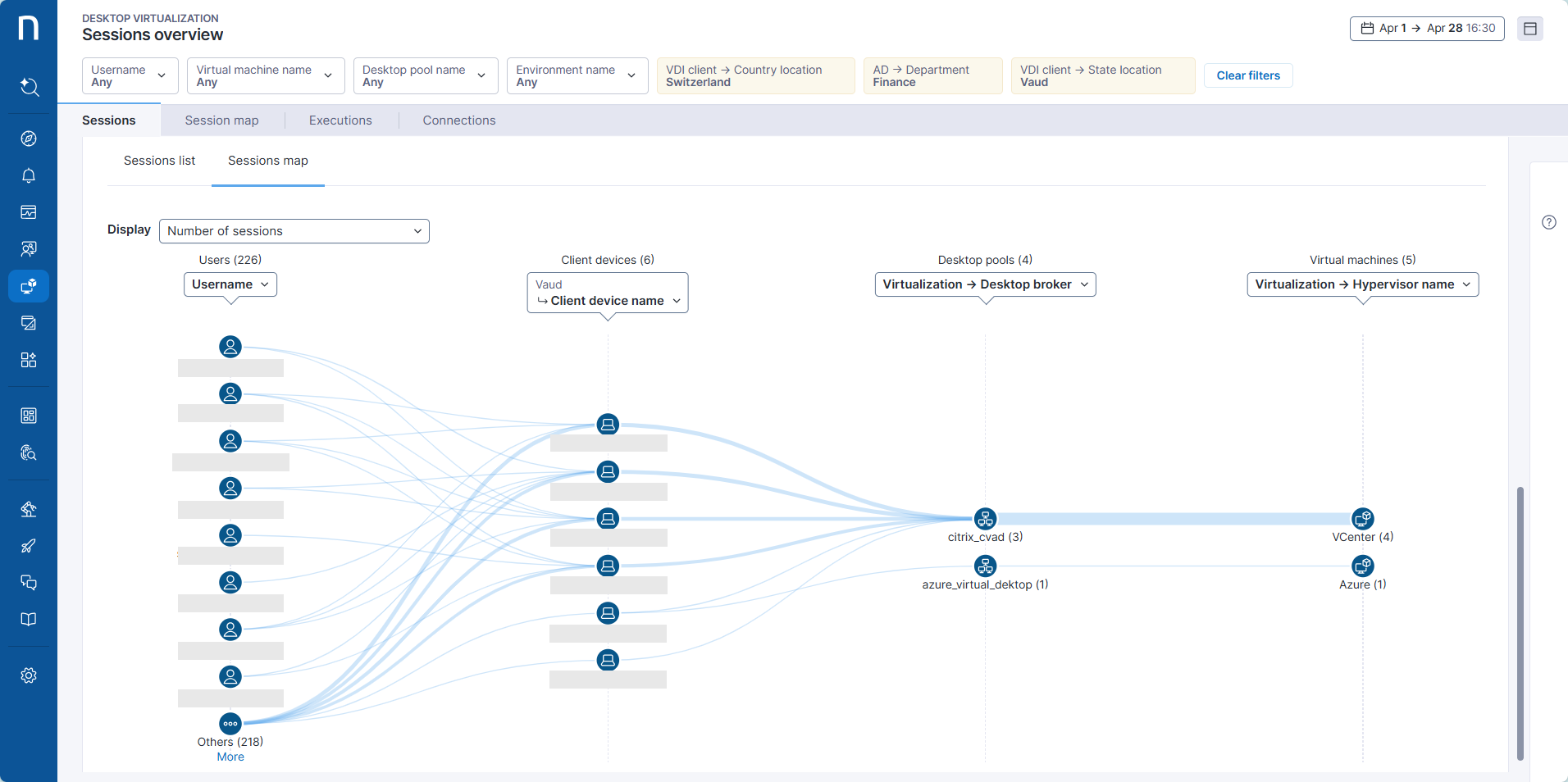Open the book documentation icon in sidebar
Viewport: 1568px width, 782px height.
coord(29,620)
